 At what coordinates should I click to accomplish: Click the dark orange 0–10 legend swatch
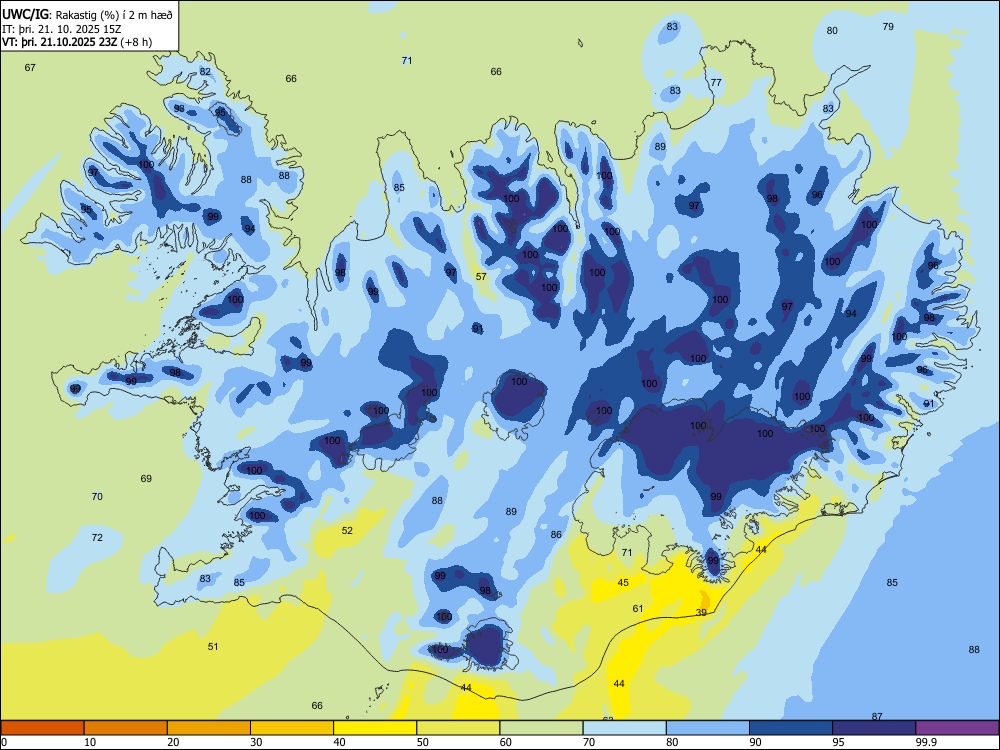[x=42, y=728]
